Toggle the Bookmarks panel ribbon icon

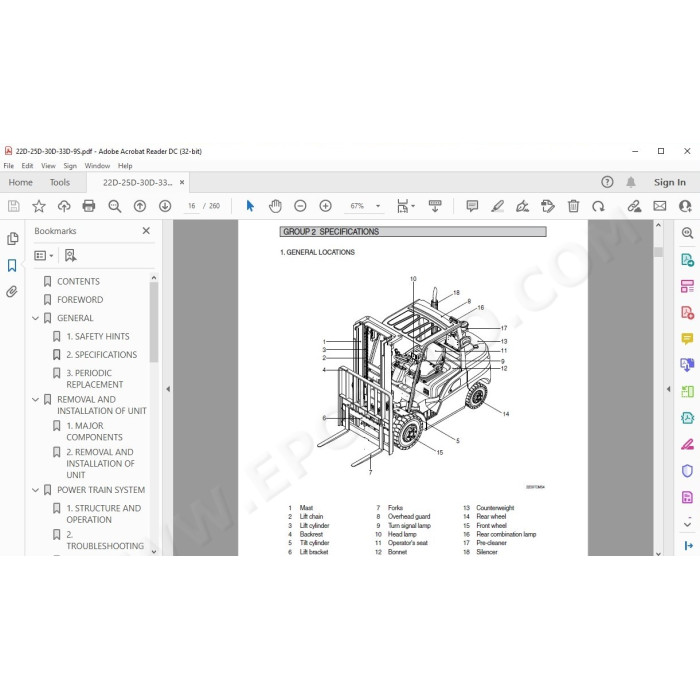[x=12, y=265]
